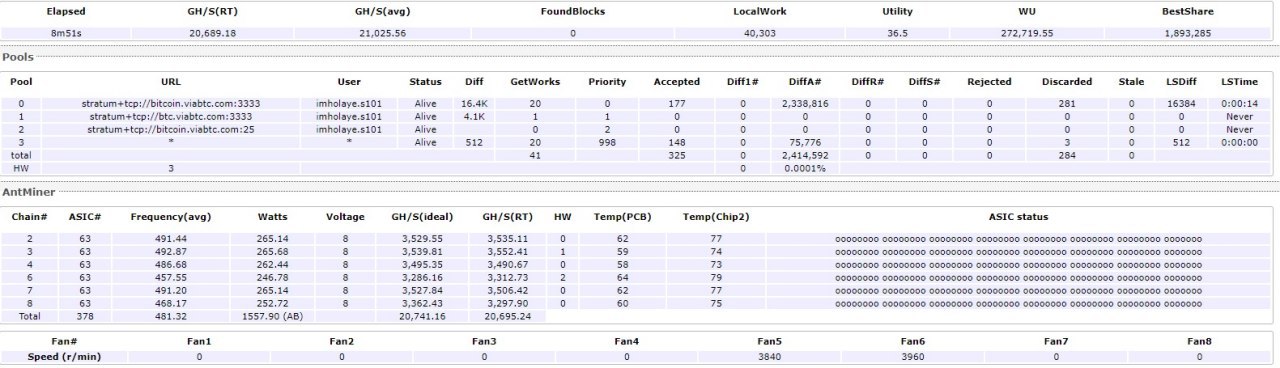1280x368 pixels.
Task: Click total Accepted value 325
Action: point(676,155)
